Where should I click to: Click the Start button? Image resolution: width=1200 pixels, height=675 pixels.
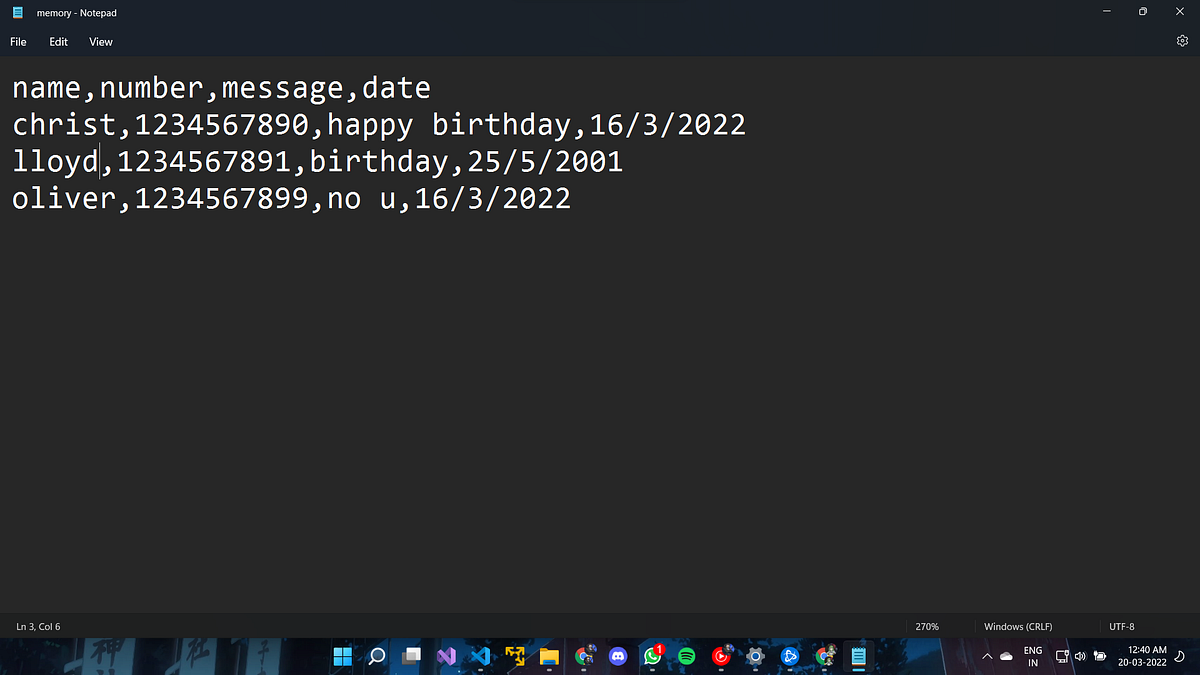point(342,656)
